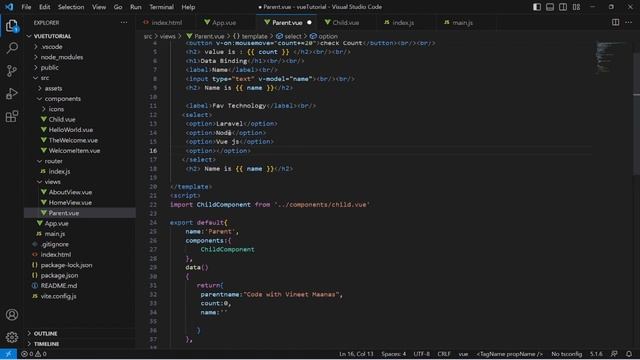Open the Extensions view
Viewport: 640px width, 360px height.
pos(12,116)
